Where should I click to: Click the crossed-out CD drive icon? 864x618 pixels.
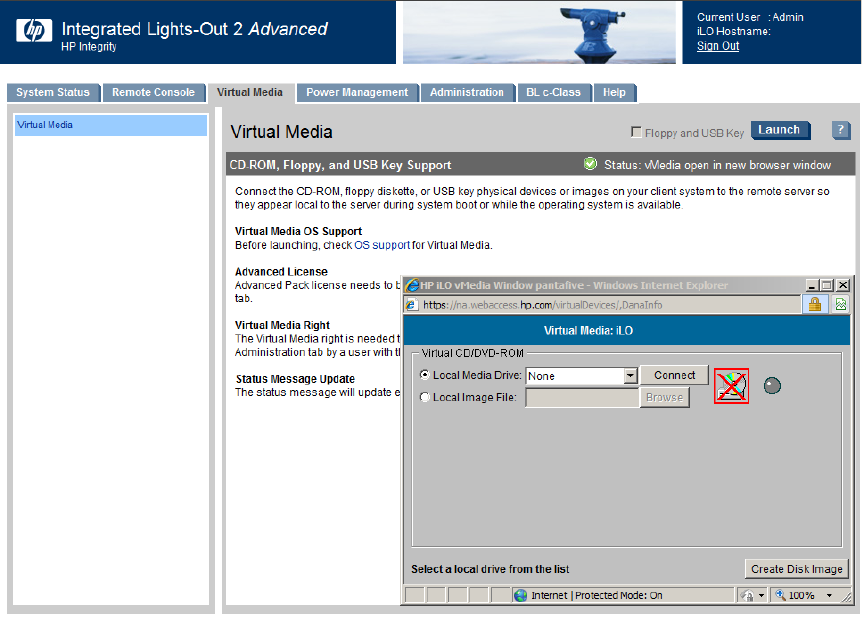coord(731,386)
